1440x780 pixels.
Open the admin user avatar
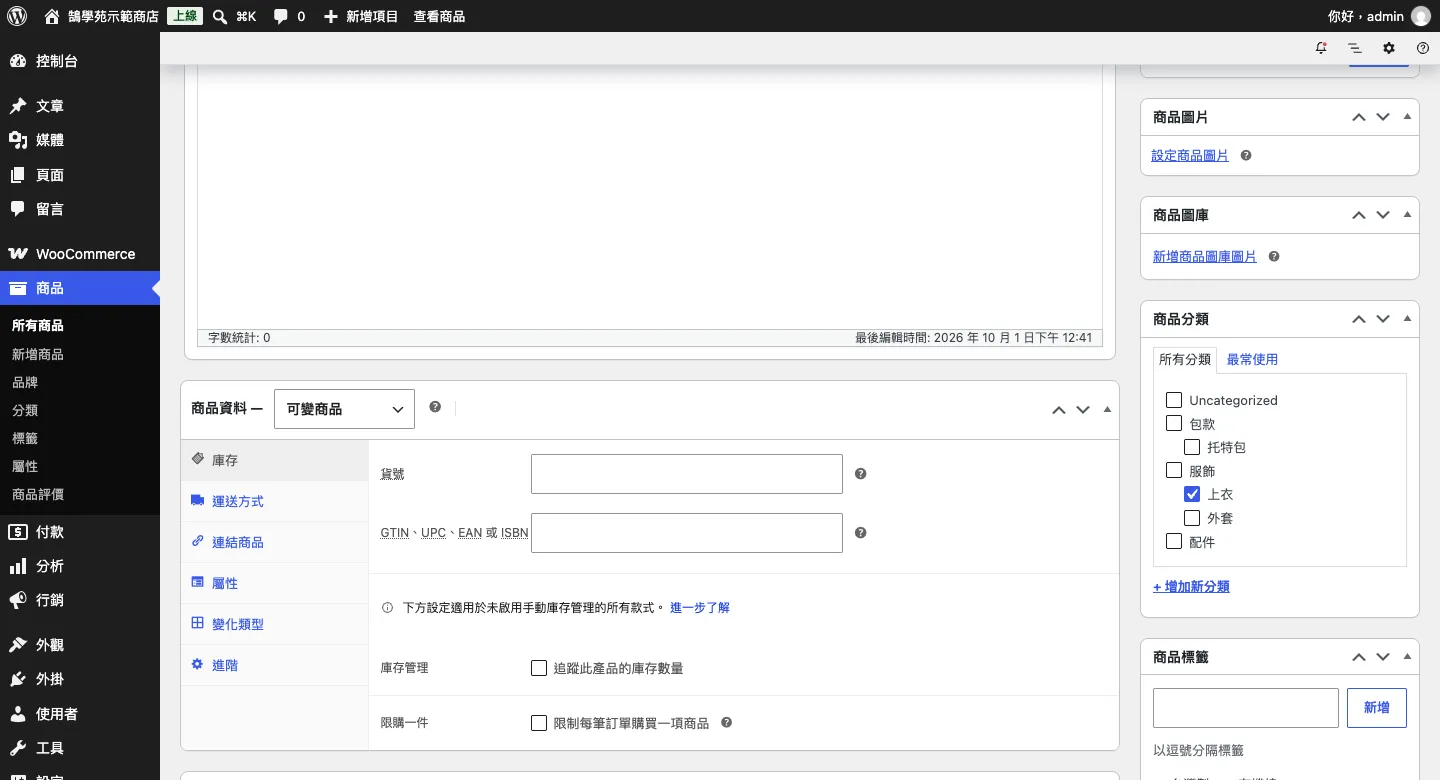pos(1421,16)
